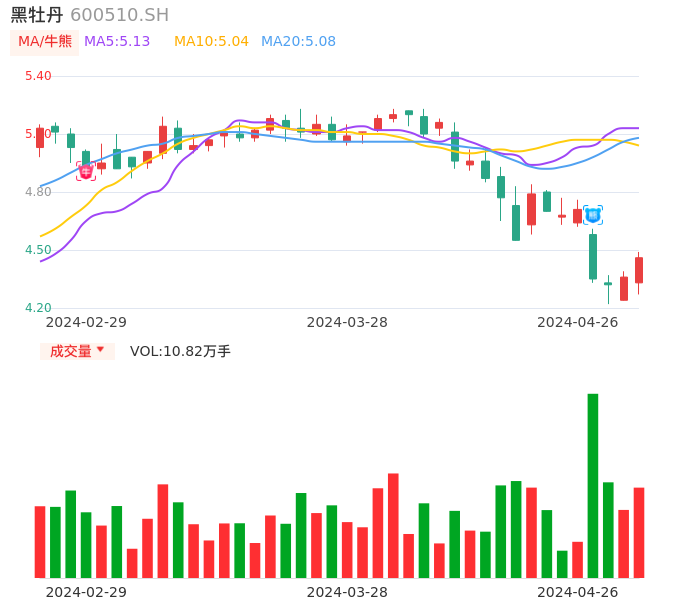Click the 2024-04-26 date on price chart
The width and height of the screenshot is (686, 606).
pos(578,322)
